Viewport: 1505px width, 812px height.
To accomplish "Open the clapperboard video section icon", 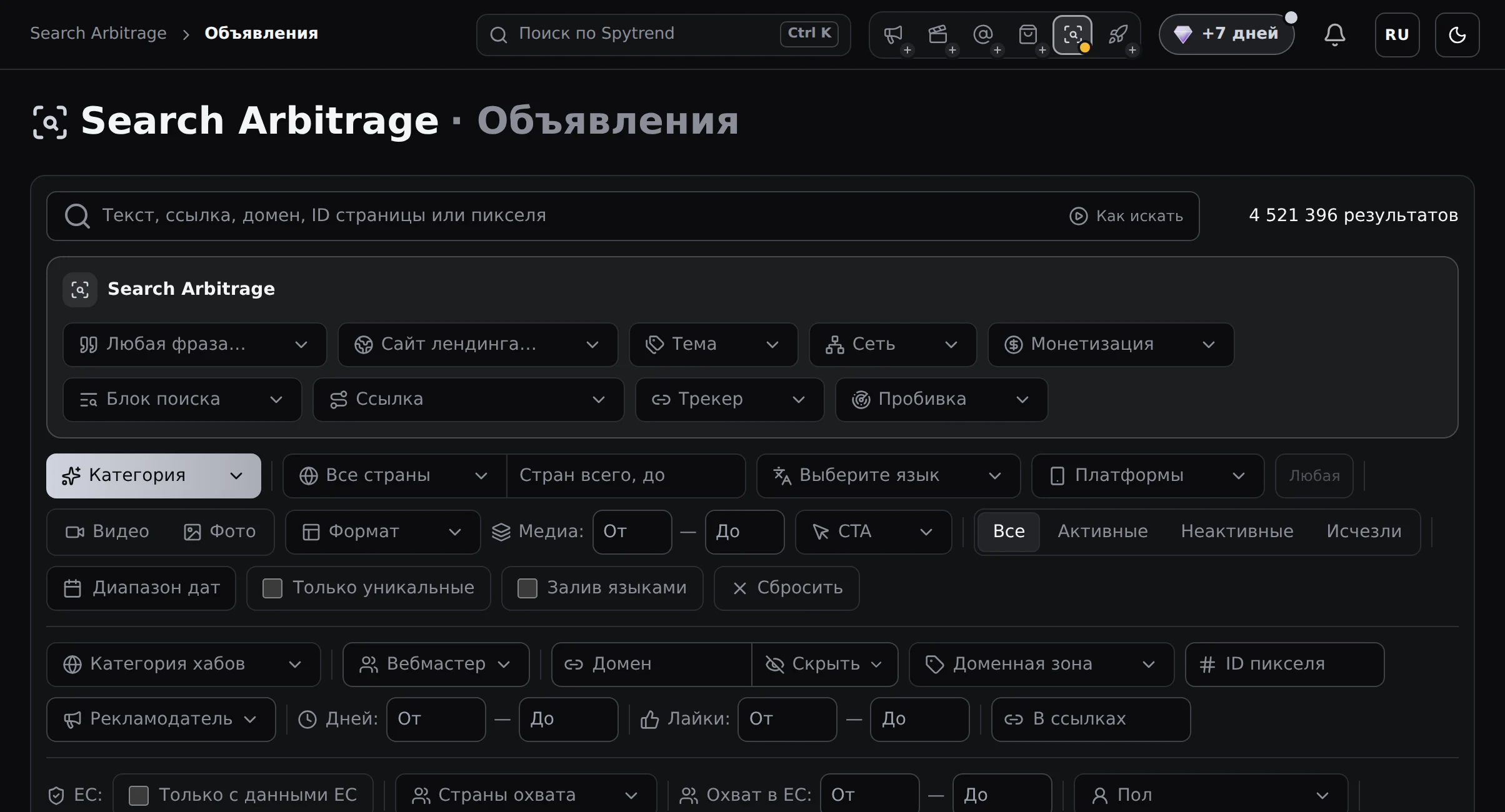I will [x=938, y=34].
